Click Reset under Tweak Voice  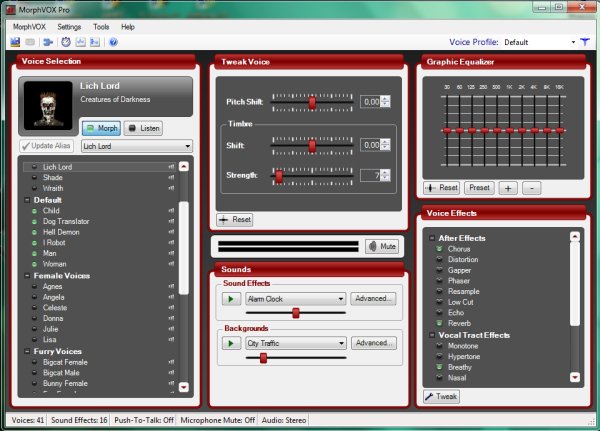click(x=235, y=220)
